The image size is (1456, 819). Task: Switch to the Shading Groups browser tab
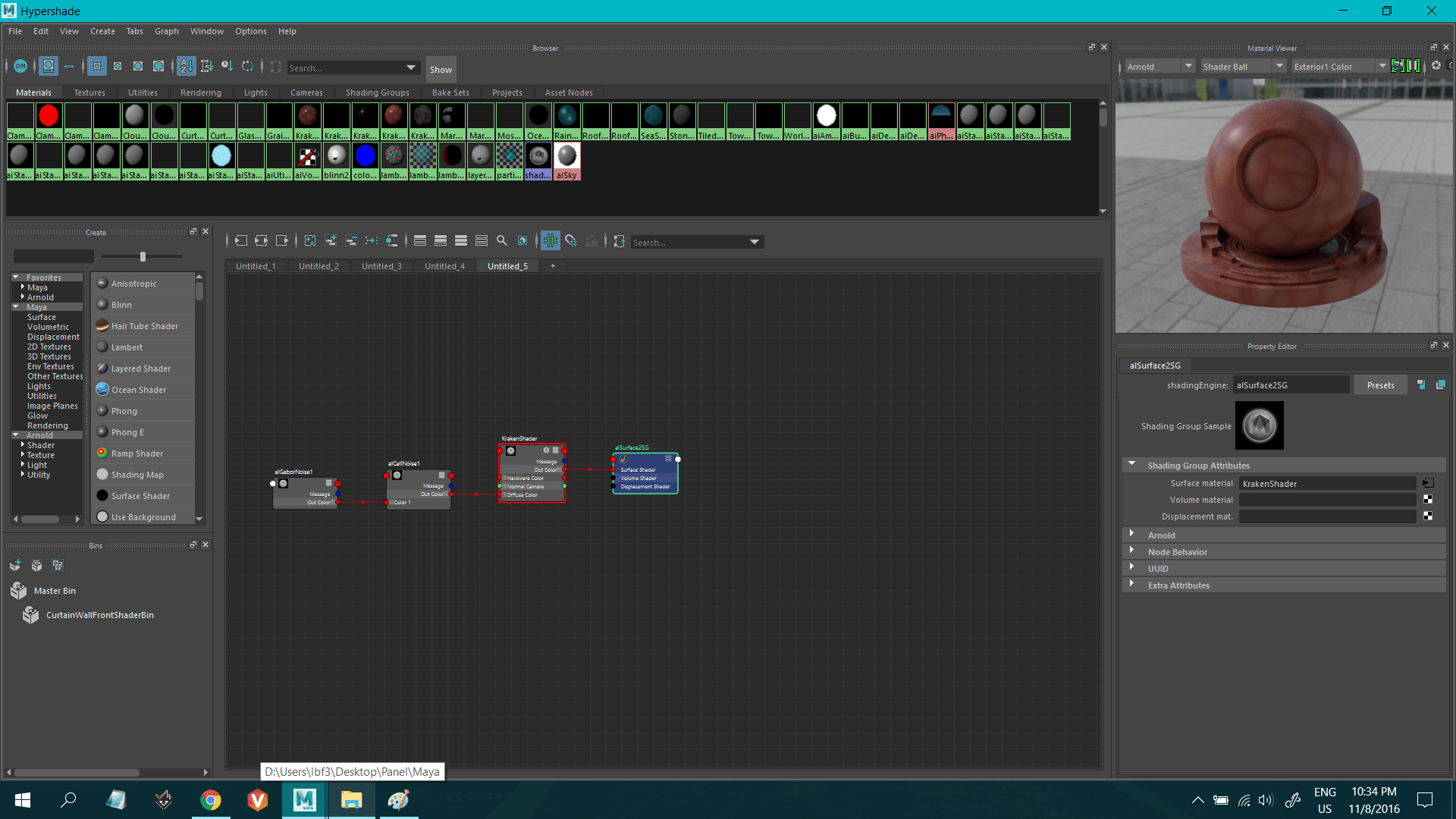point(377,93)
